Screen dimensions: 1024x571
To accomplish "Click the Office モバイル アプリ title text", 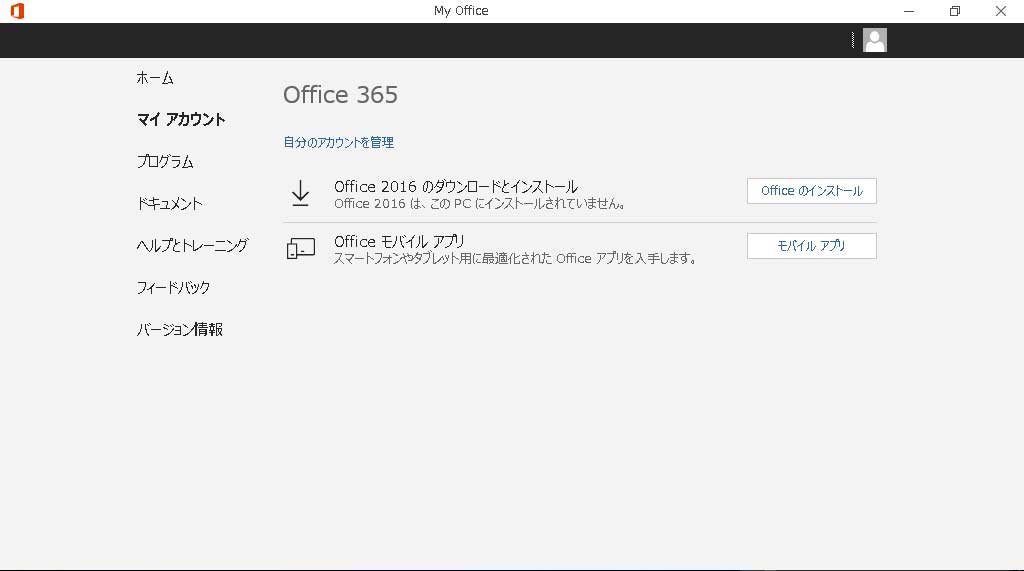I will (399, 242).
